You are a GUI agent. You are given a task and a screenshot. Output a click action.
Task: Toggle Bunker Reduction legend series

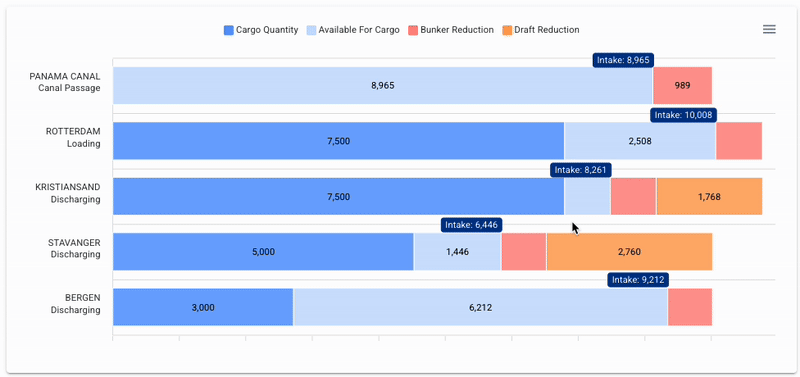[x=451, y=30]
